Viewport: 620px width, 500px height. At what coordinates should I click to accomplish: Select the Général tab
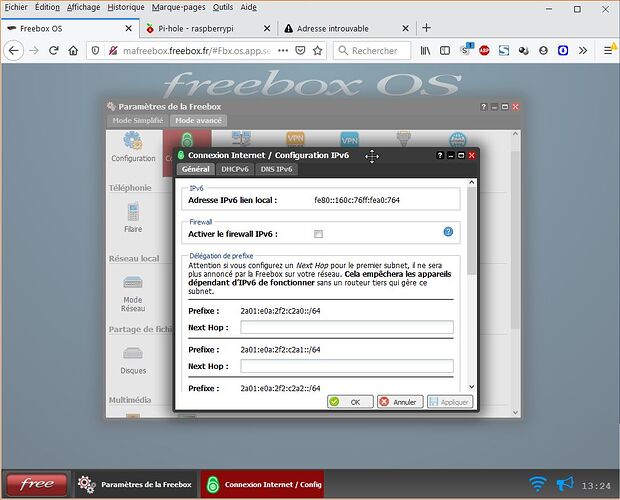(196, 169)
